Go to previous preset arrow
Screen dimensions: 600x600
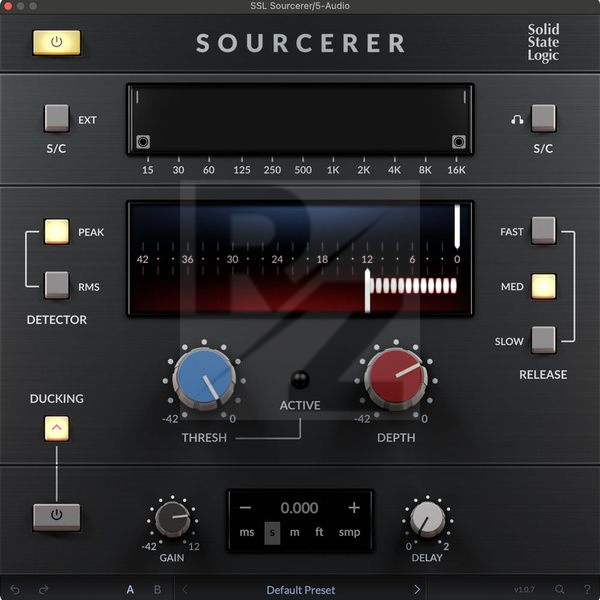pyautogui.click(x=185, y=589)
